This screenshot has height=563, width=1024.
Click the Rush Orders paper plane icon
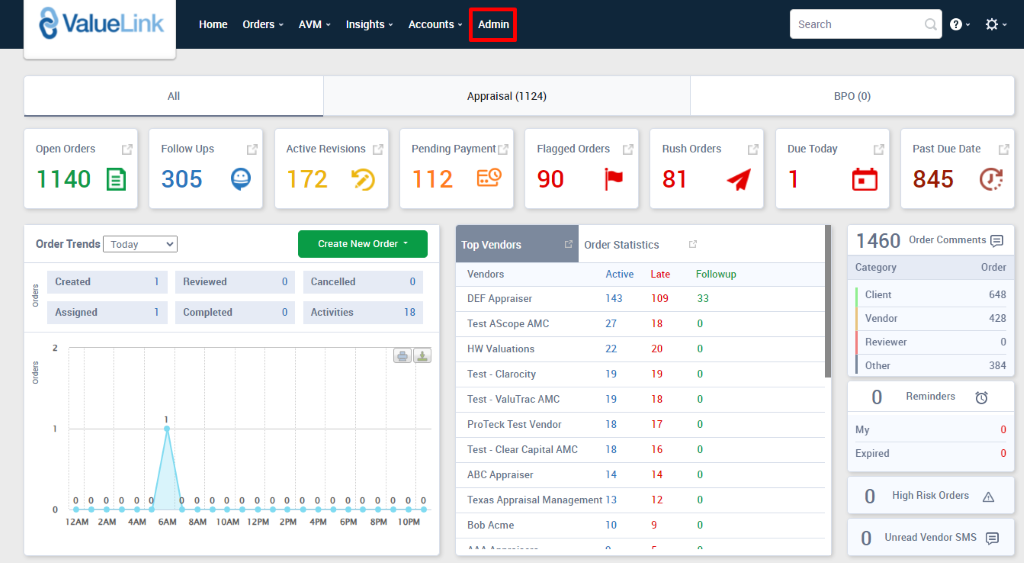(739, 179)
